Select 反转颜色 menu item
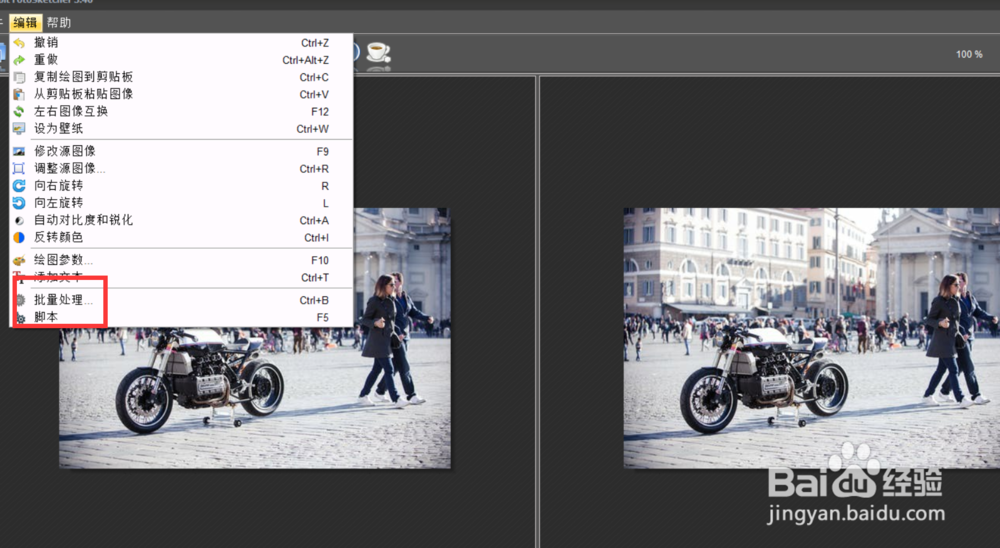 coord(181,237)
